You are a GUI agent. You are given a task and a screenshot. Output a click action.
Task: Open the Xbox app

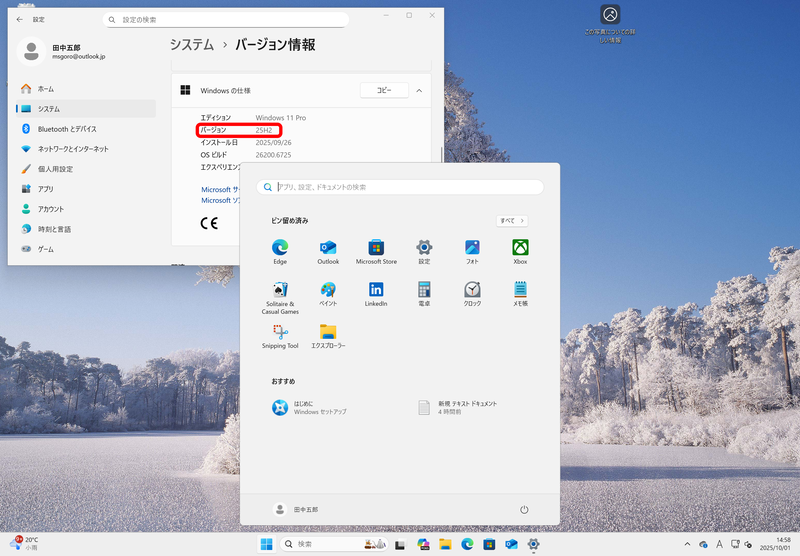pos(520,251)
